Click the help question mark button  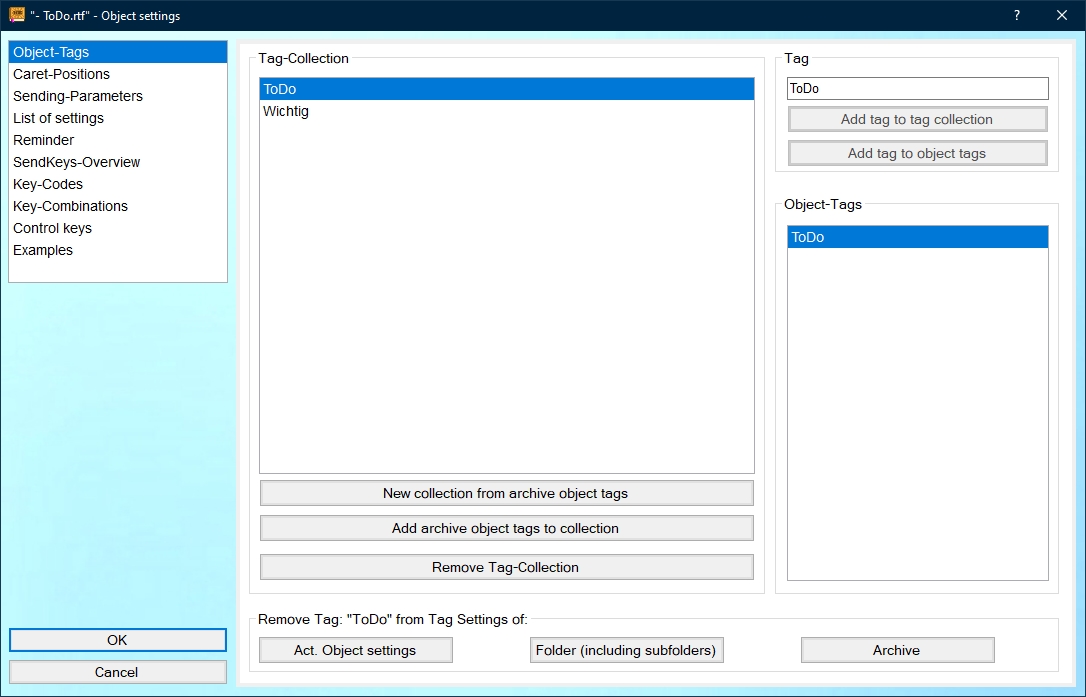pyautogui.click(x=1017, y=15)
